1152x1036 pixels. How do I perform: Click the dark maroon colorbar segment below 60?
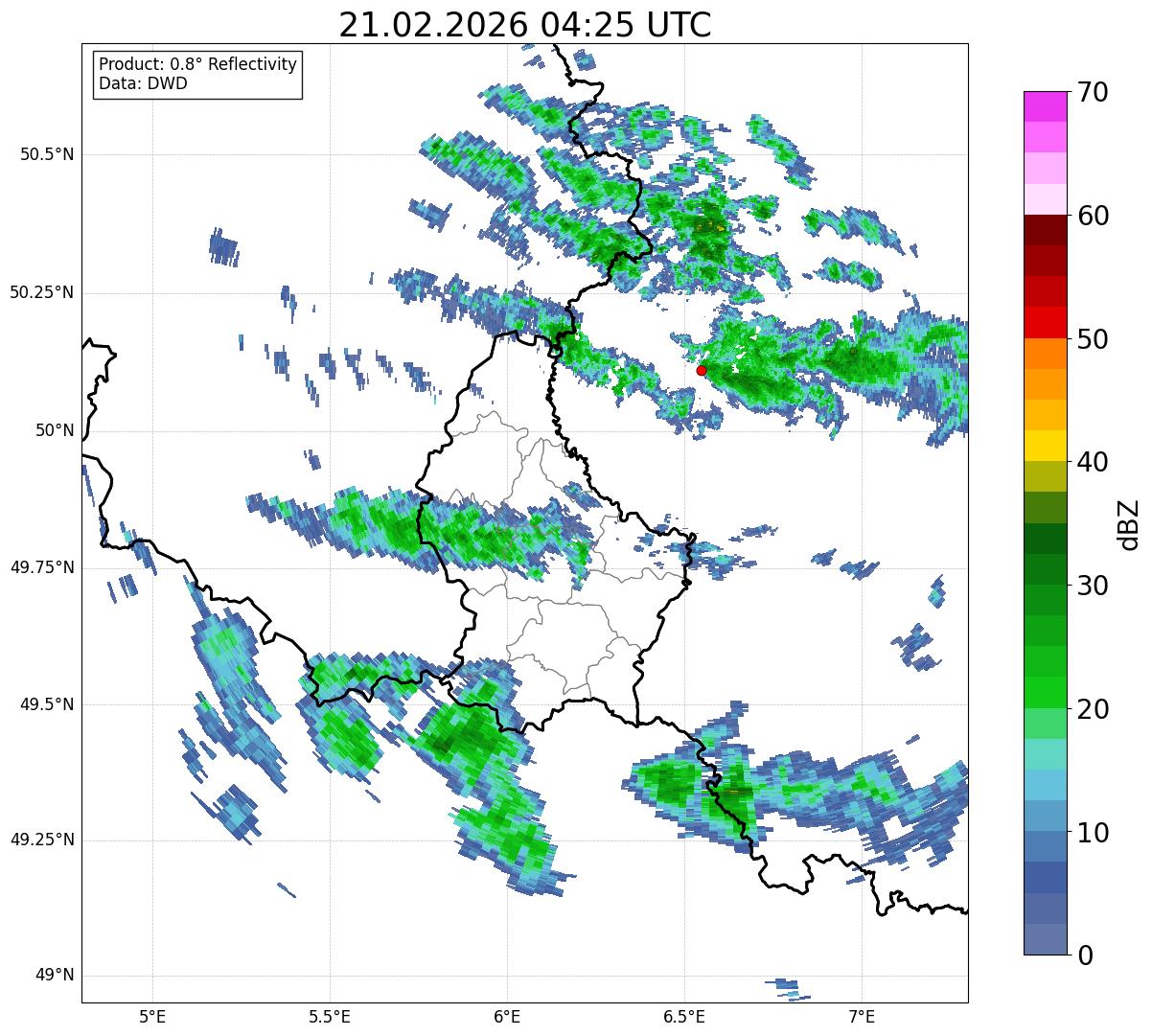[1045, 230]
